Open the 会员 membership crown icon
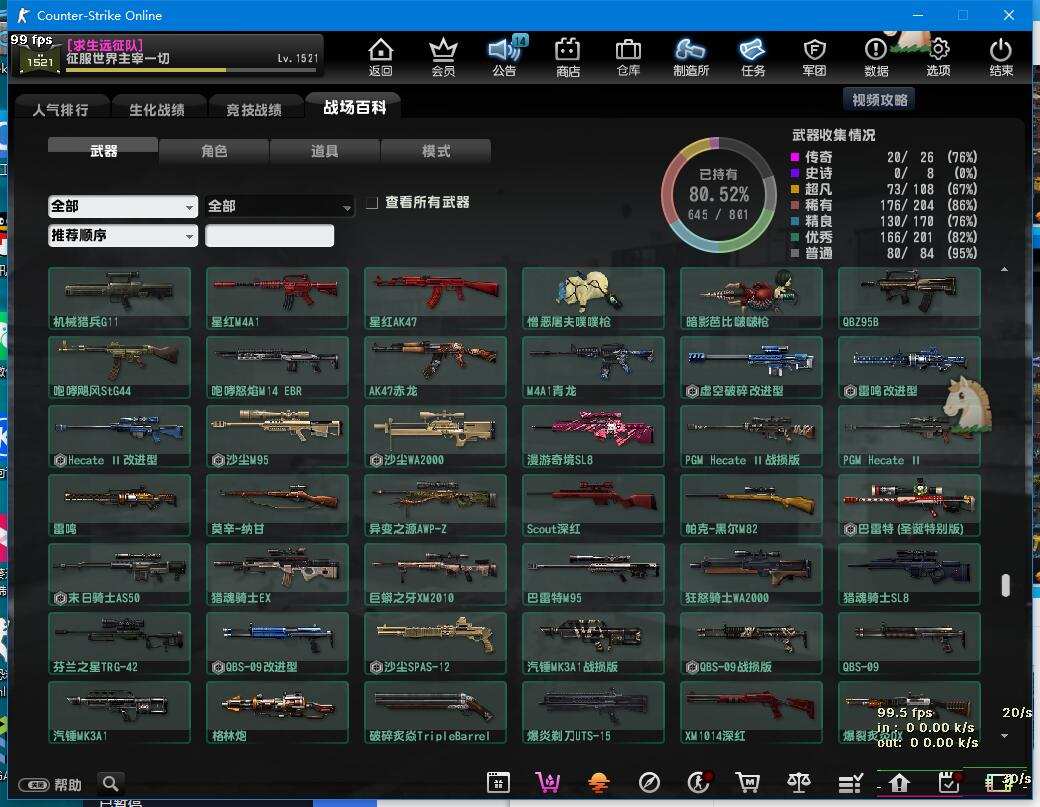This screenshot has height=807, width=1040. 443,56
